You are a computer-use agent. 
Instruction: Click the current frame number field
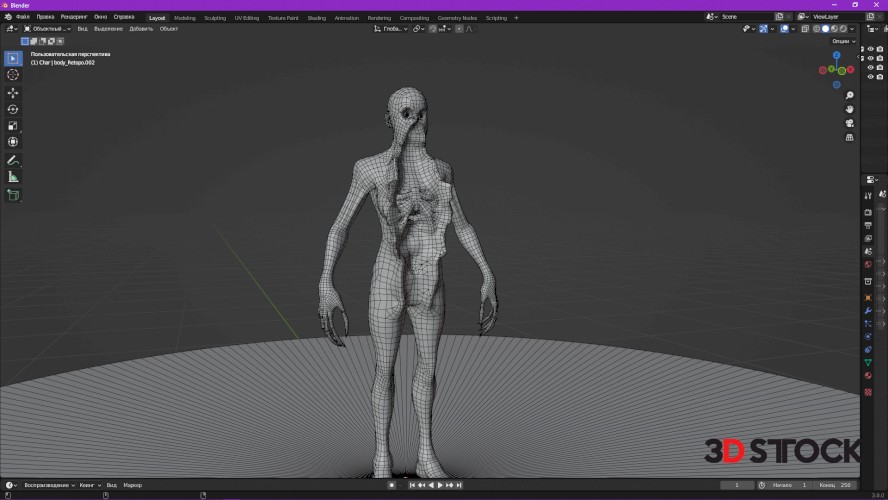tap(737, 485)
